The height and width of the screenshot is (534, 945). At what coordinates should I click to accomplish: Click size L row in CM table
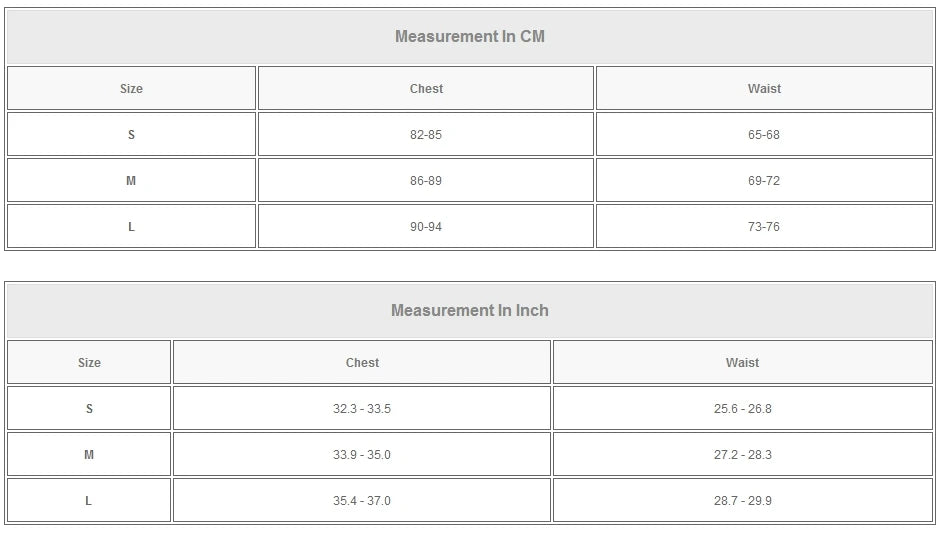131,227
